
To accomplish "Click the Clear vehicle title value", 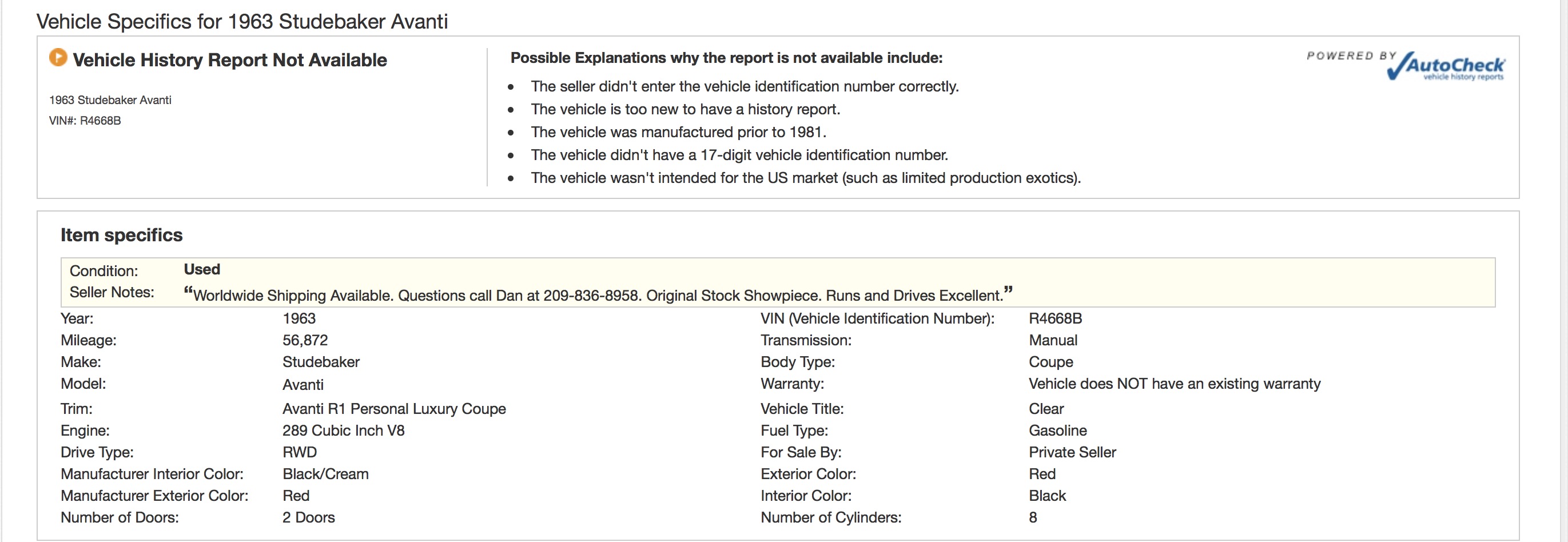I will (x=1046, y=409).
